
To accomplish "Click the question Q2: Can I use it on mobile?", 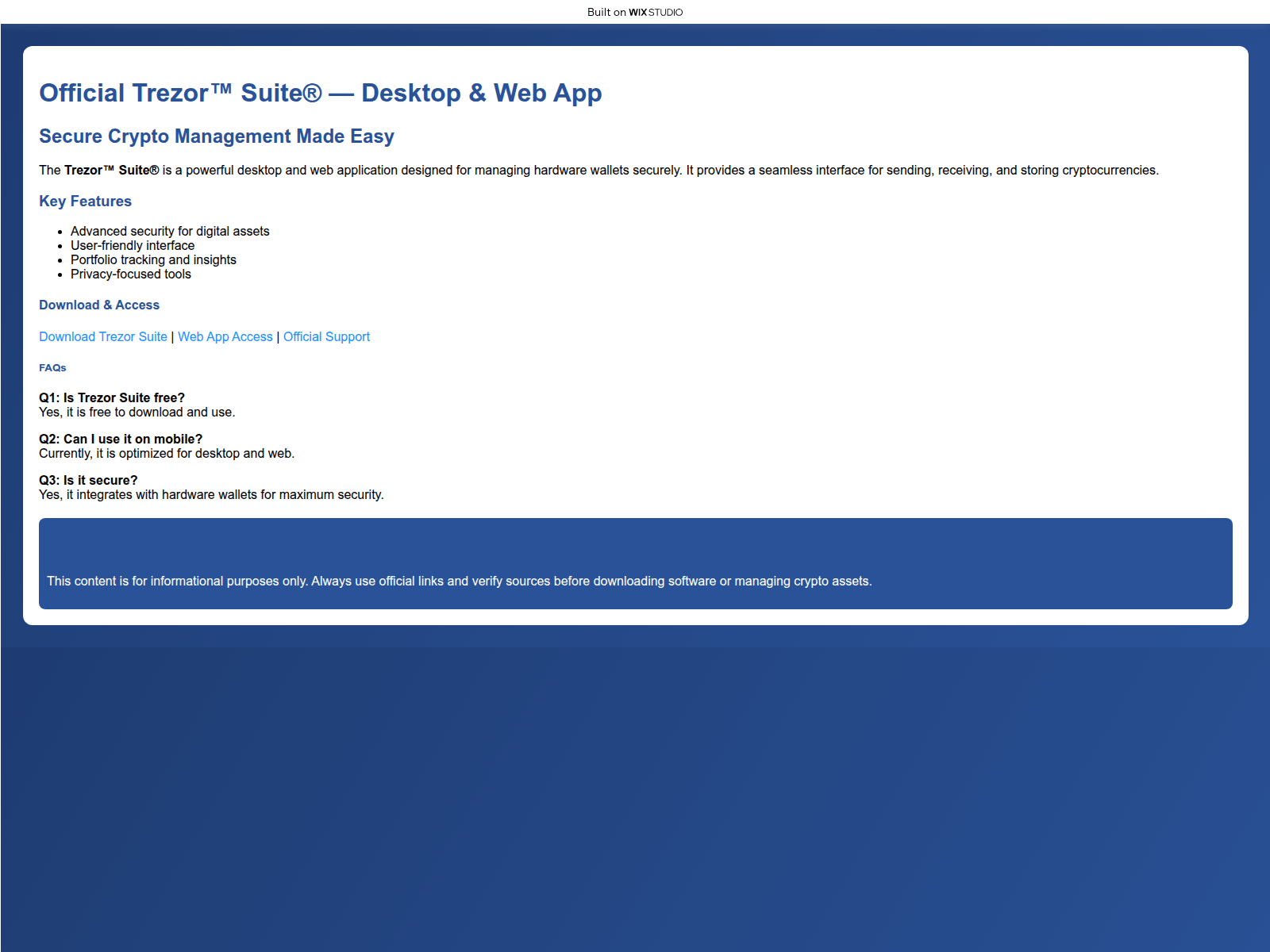I will tap(121, 439).
